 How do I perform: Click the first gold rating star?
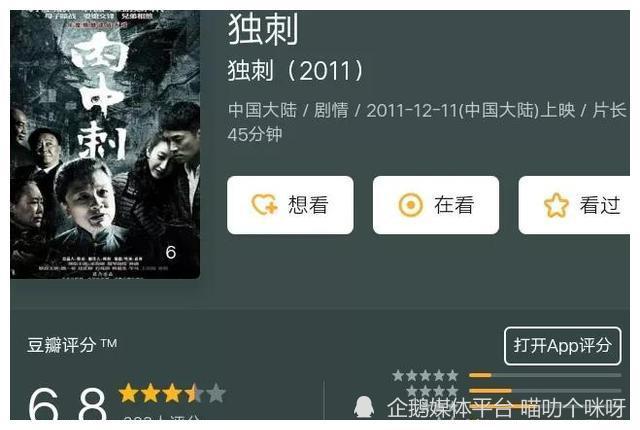coord(128,394)
